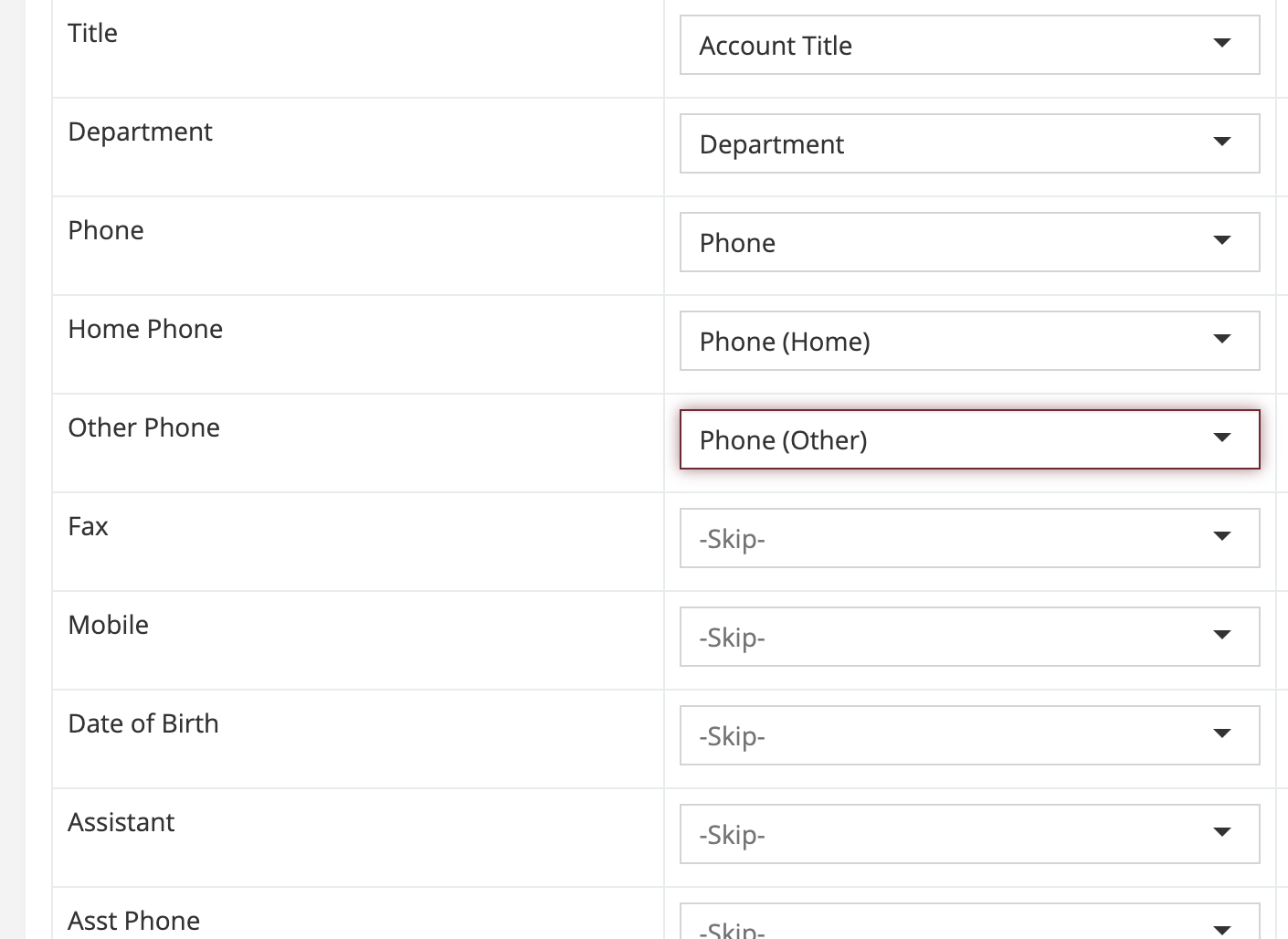Open the Account Title dropdown

pos(969,45)
